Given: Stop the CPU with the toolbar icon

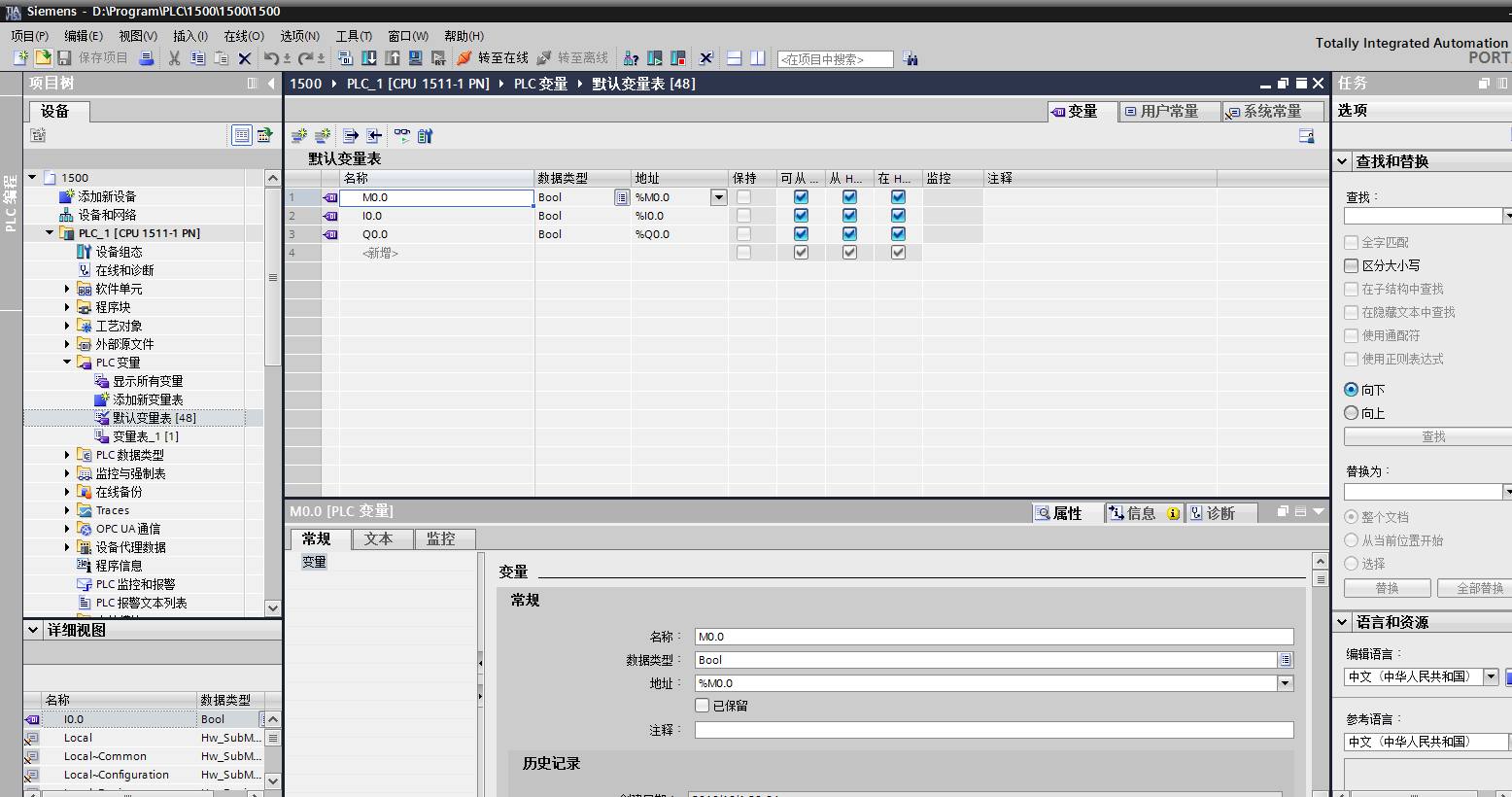Looking at the screenshot, I should (x=678, y=58).
